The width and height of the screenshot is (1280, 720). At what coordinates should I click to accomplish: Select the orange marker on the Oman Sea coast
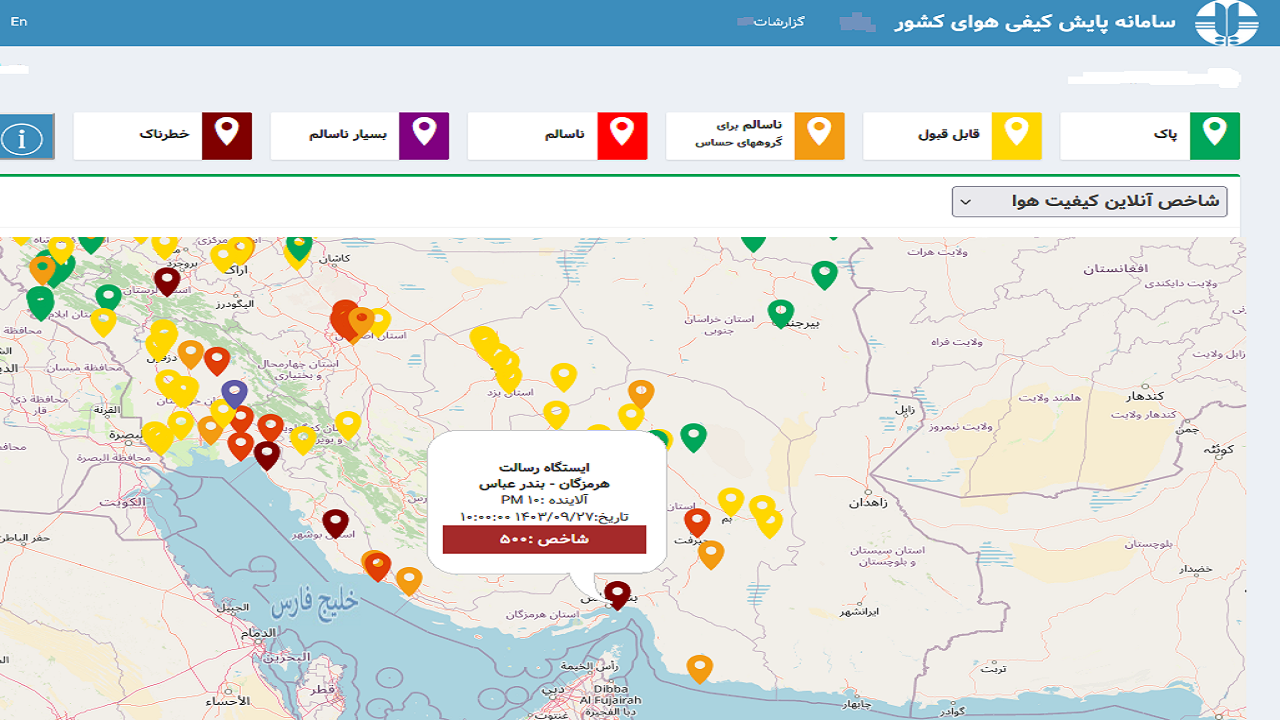click(700, 669)
